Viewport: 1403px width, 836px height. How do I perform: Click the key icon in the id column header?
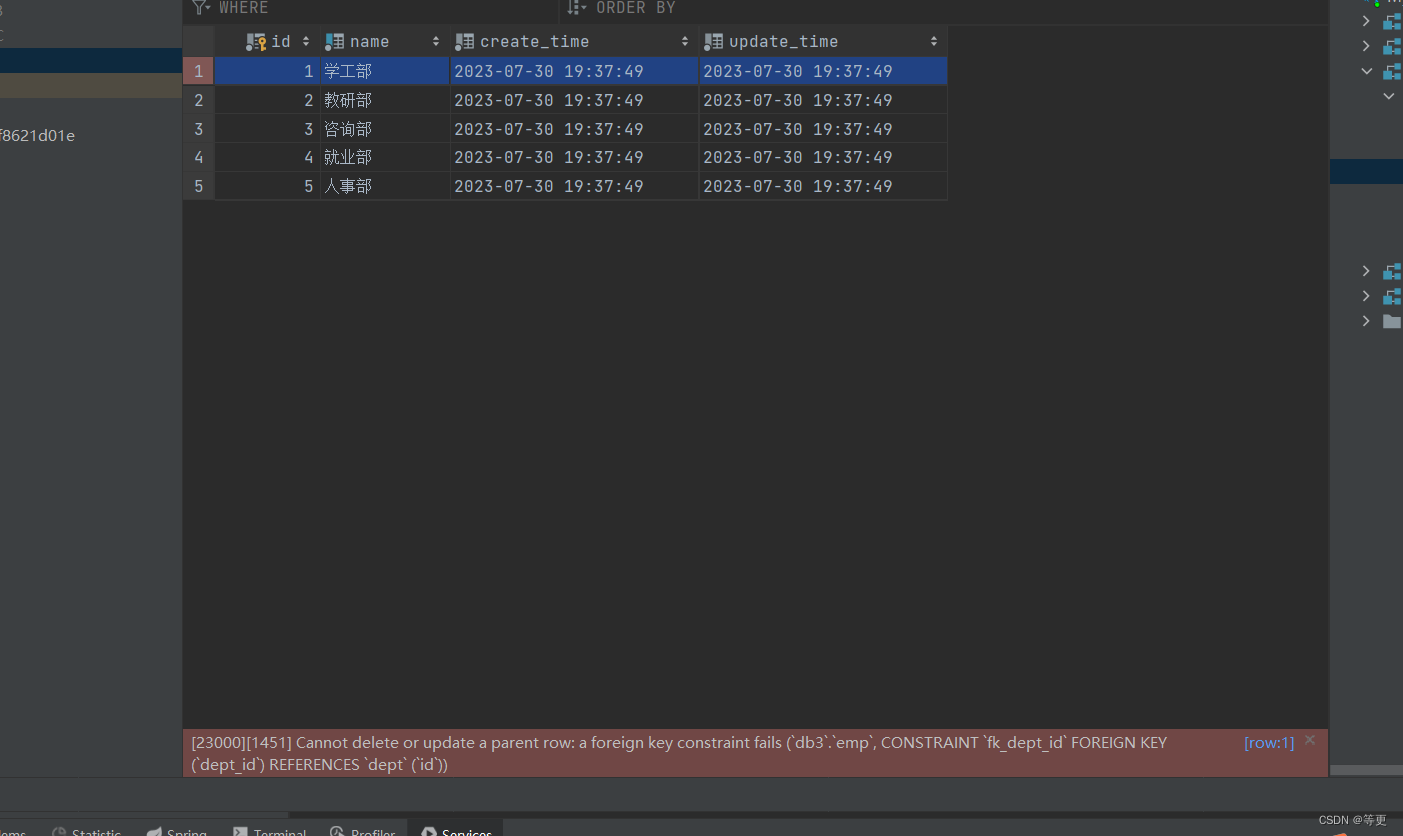(256, 42)
